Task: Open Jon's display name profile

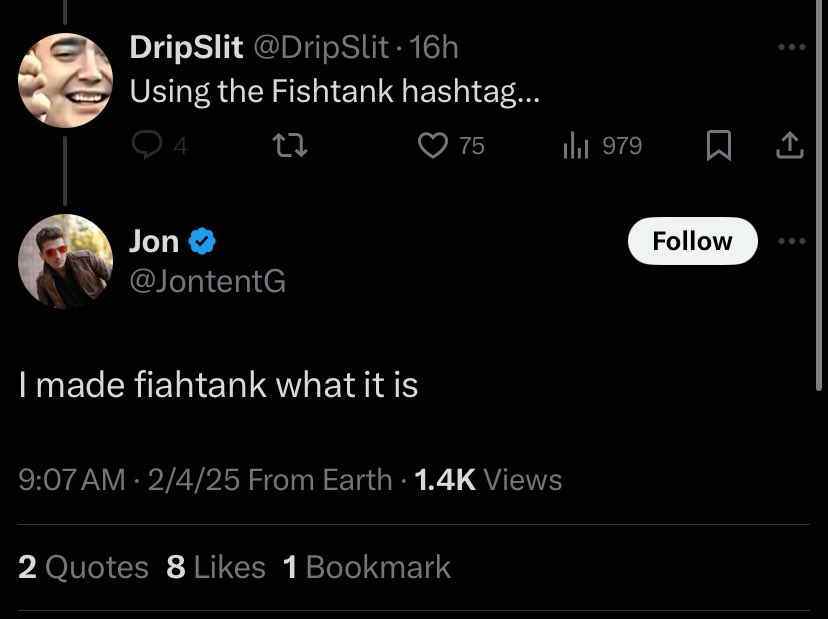Action: click(154, 241)
